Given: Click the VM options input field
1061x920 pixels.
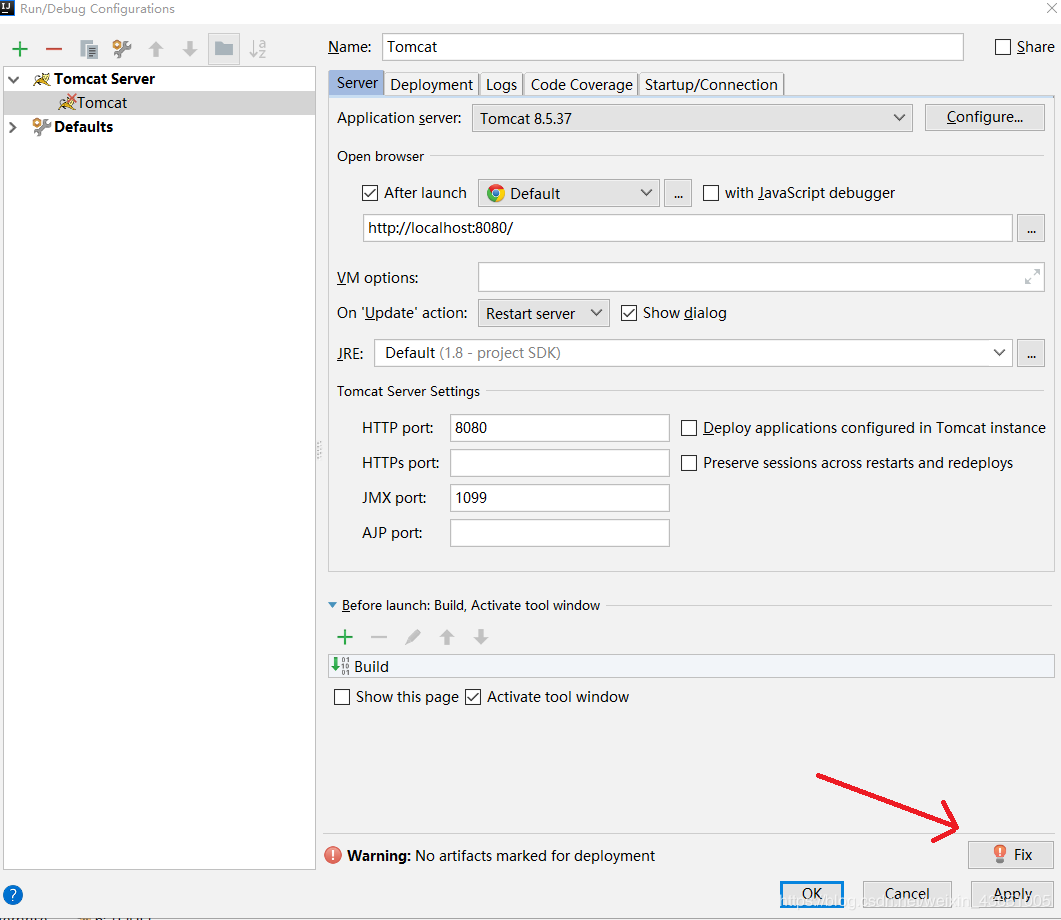Looking at the screenshot, I should coord(761,277).
